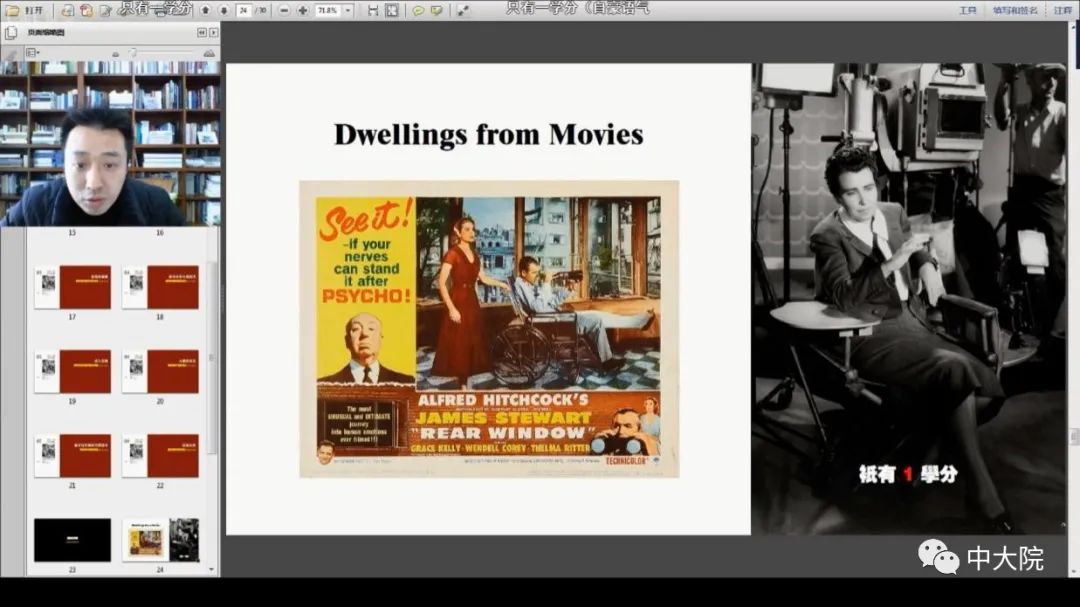
Task: Go to previous page with up arrow
Action: coord(205,10)
